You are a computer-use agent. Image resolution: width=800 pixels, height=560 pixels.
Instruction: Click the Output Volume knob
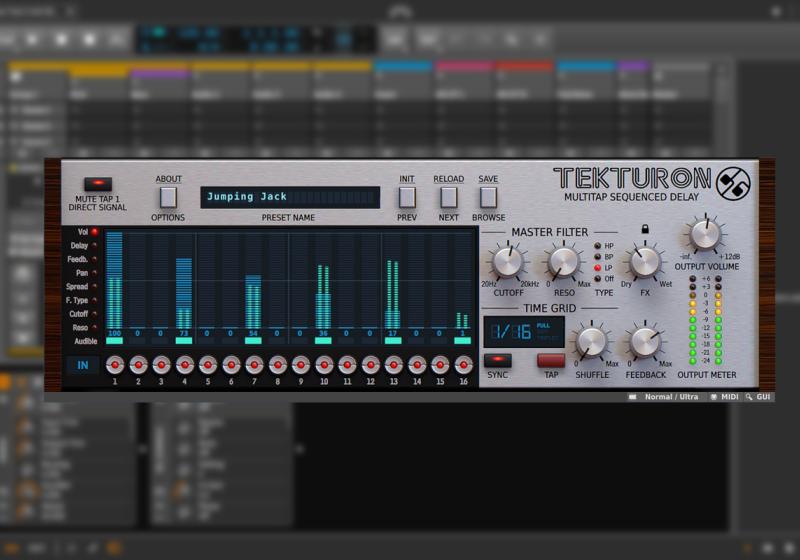click(704, 234)
